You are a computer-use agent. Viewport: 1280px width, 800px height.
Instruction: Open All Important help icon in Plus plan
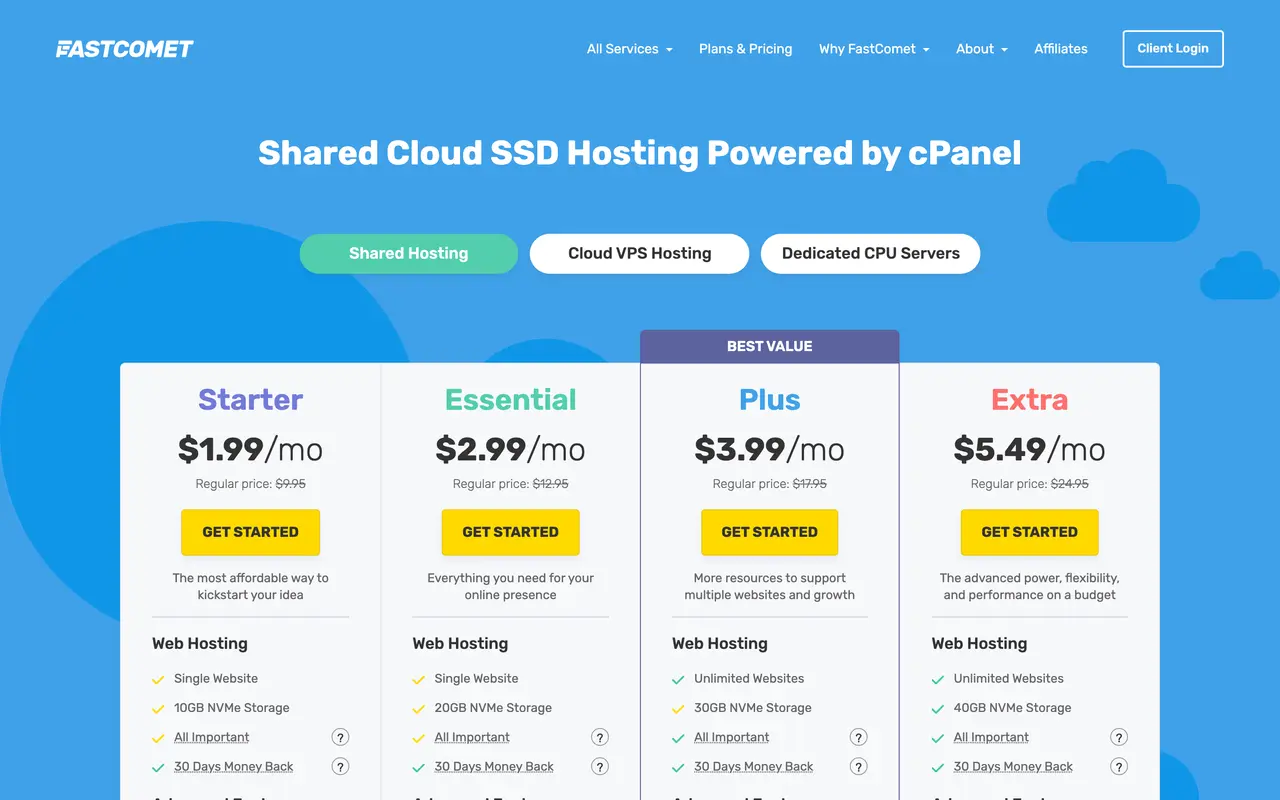coord(858,737)
